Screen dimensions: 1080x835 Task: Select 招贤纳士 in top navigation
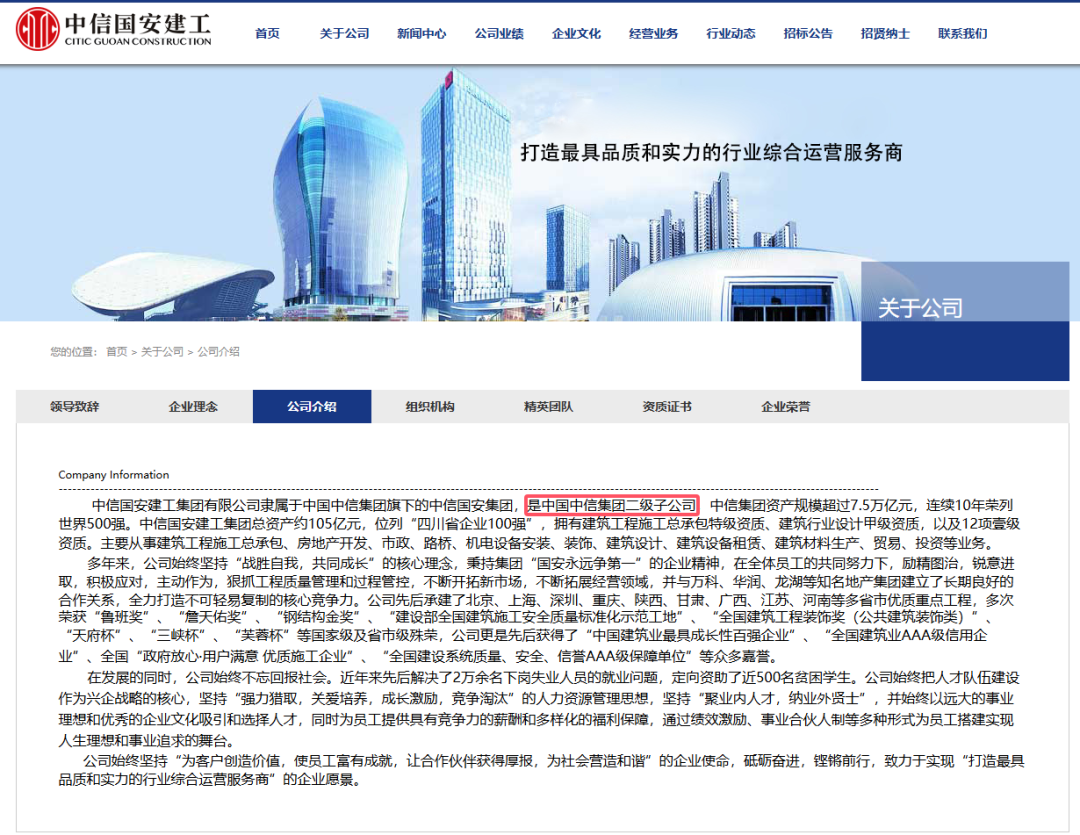(x=885, y=33)
